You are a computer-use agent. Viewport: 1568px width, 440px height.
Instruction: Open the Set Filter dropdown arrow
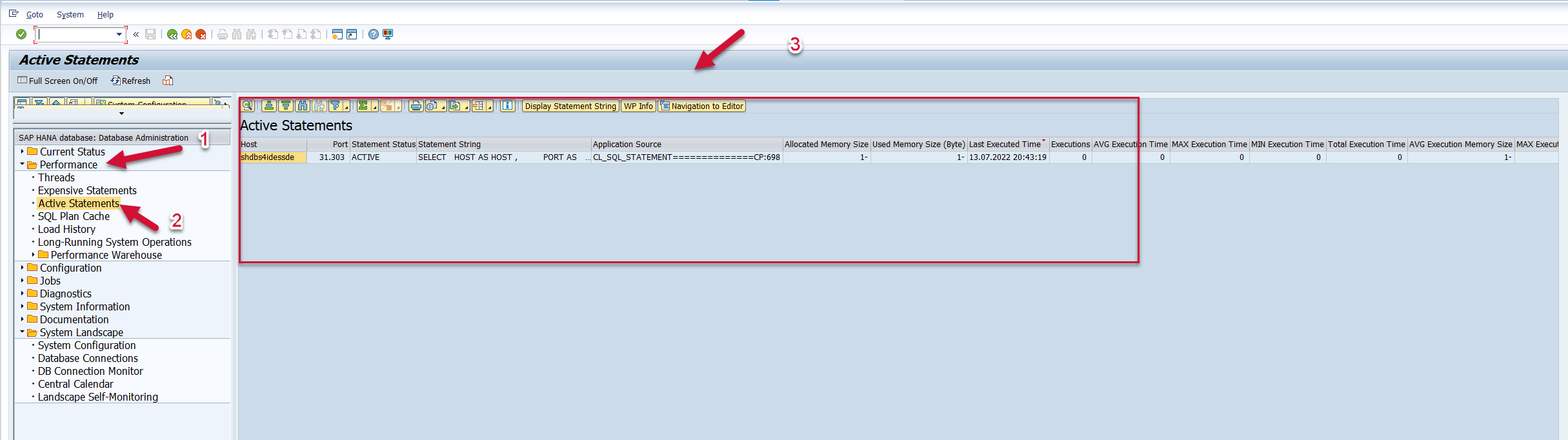click(x=347, y=107)
